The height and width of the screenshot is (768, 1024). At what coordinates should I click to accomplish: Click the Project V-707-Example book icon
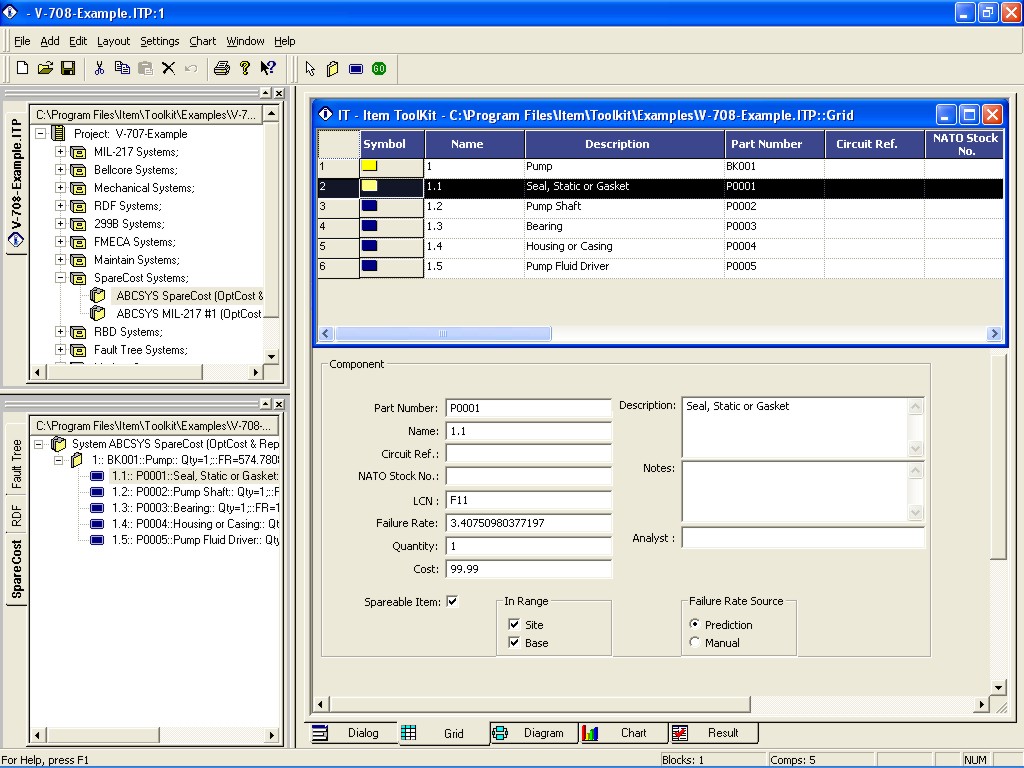point(58,133)
